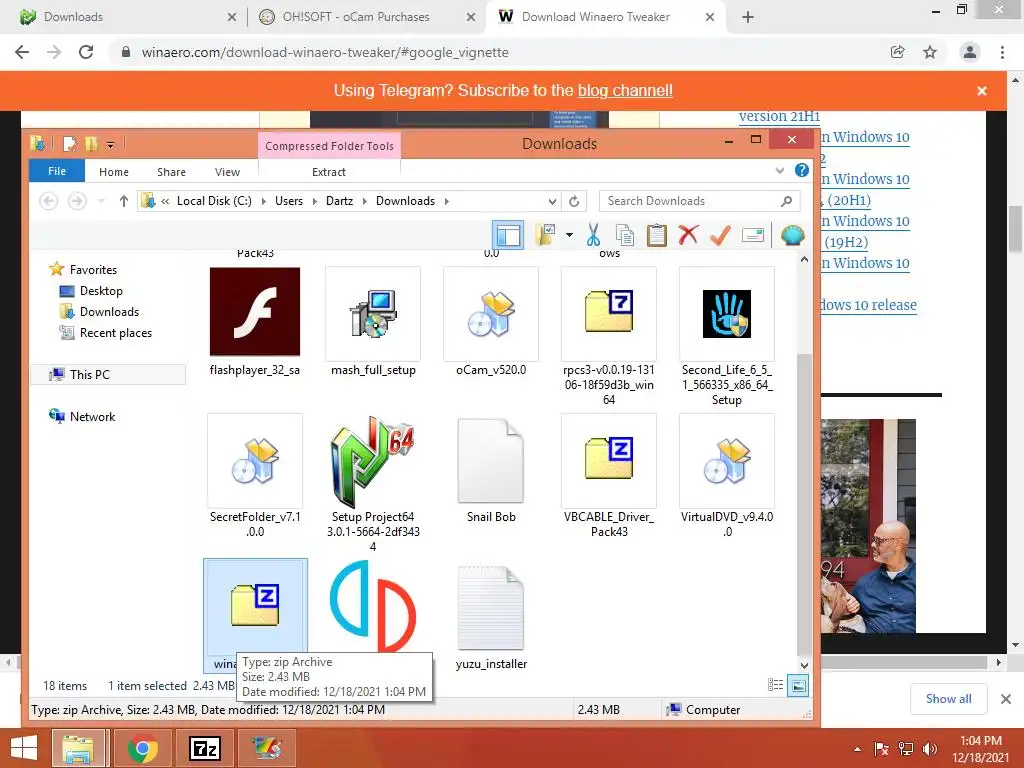
Task: Select the yuzu_installer file
Action: pyautogui.click(x=491, y=617)
